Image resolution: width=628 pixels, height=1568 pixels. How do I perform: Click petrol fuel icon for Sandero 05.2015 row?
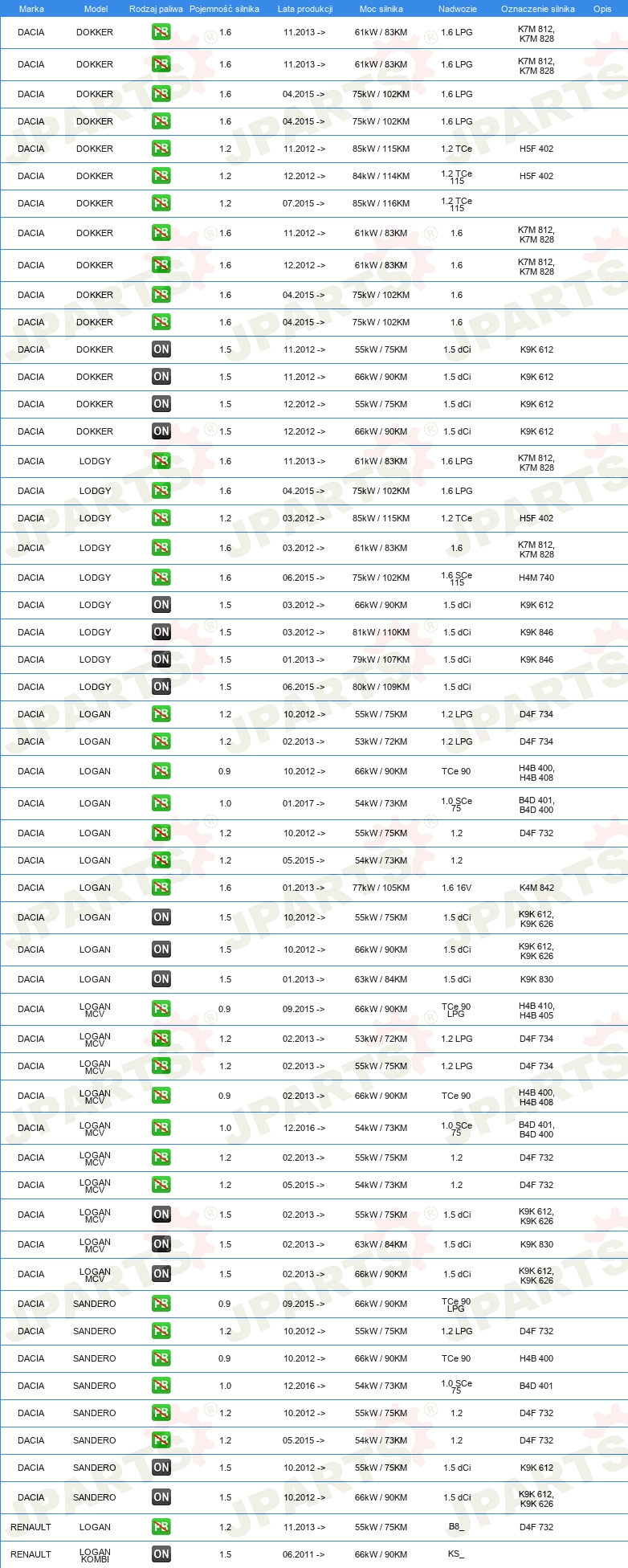pyautogui.click(x=161, y=1440)
